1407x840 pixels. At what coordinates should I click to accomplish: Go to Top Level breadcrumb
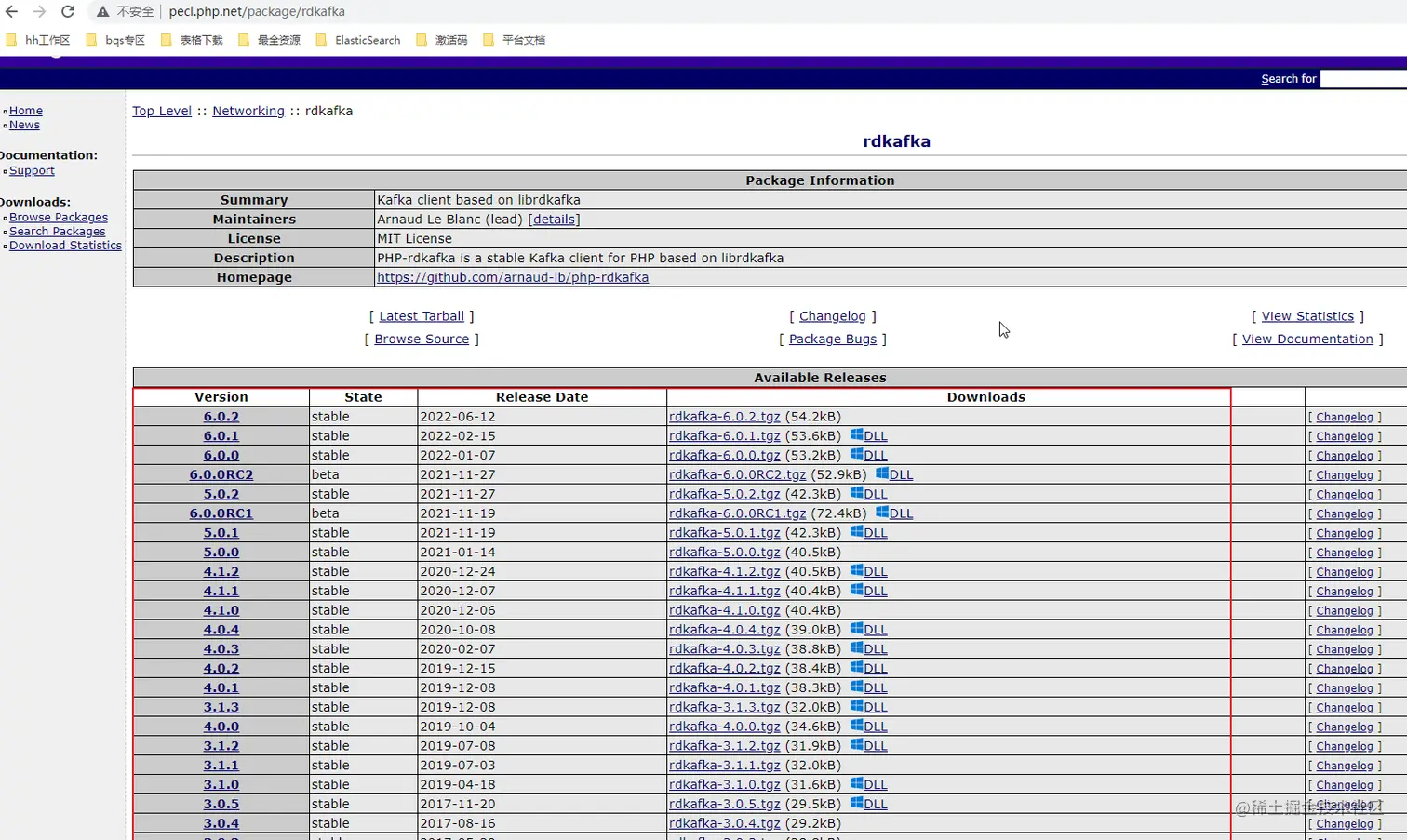(162, 111)
